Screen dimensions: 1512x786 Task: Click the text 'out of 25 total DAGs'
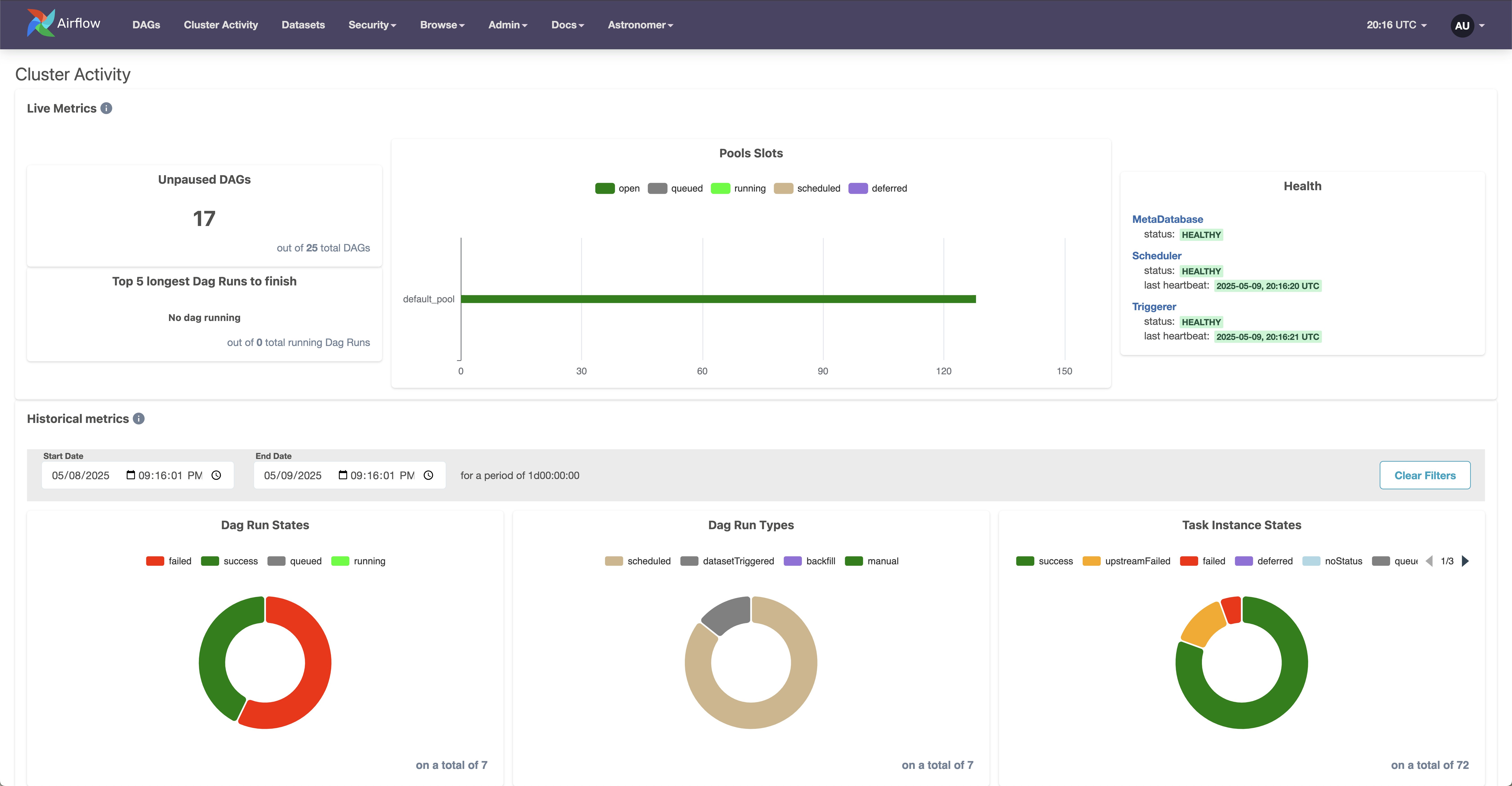pyautogui.click(x=323, y=248)
